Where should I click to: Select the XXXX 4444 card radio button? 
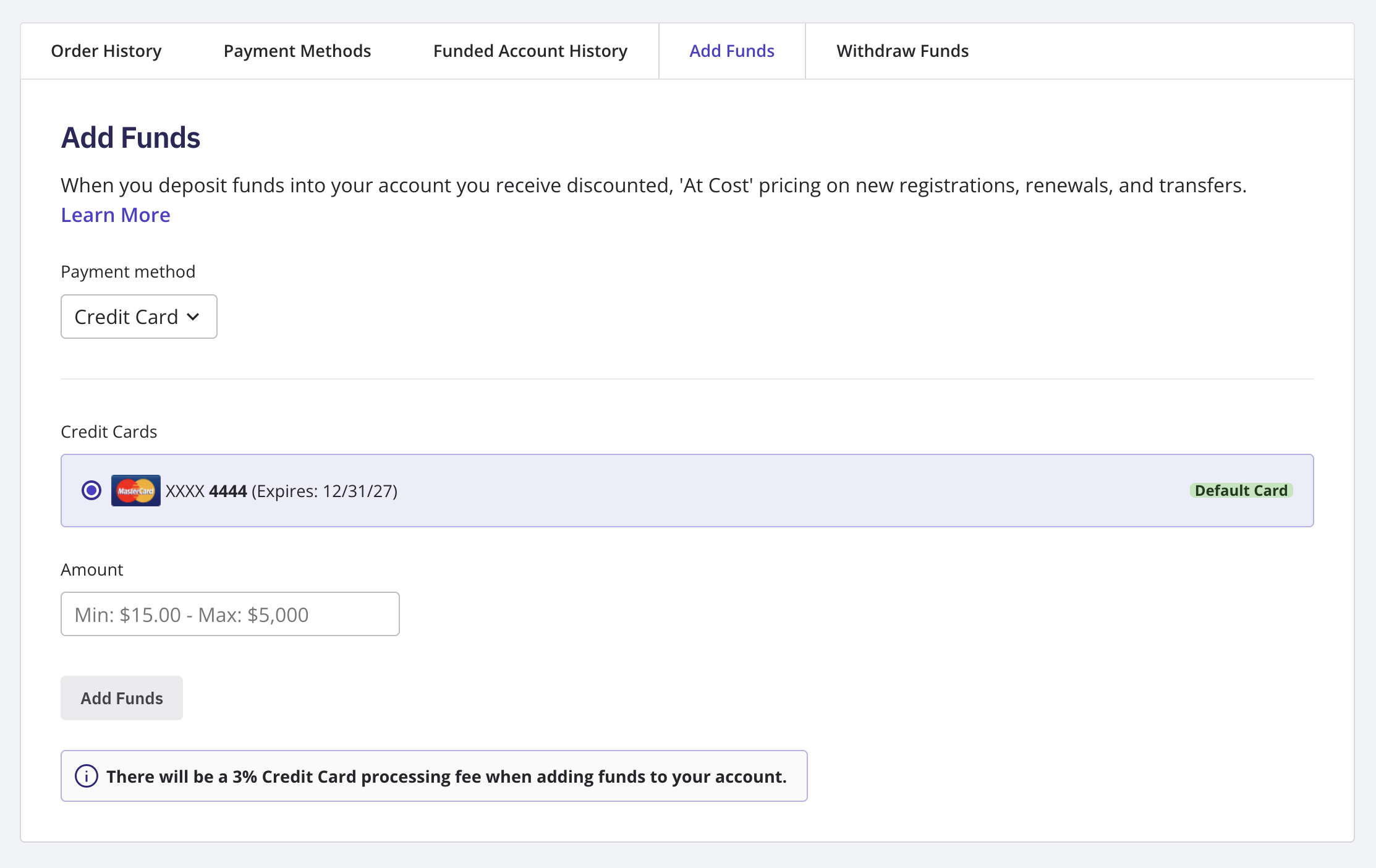(x=91, y=490)
